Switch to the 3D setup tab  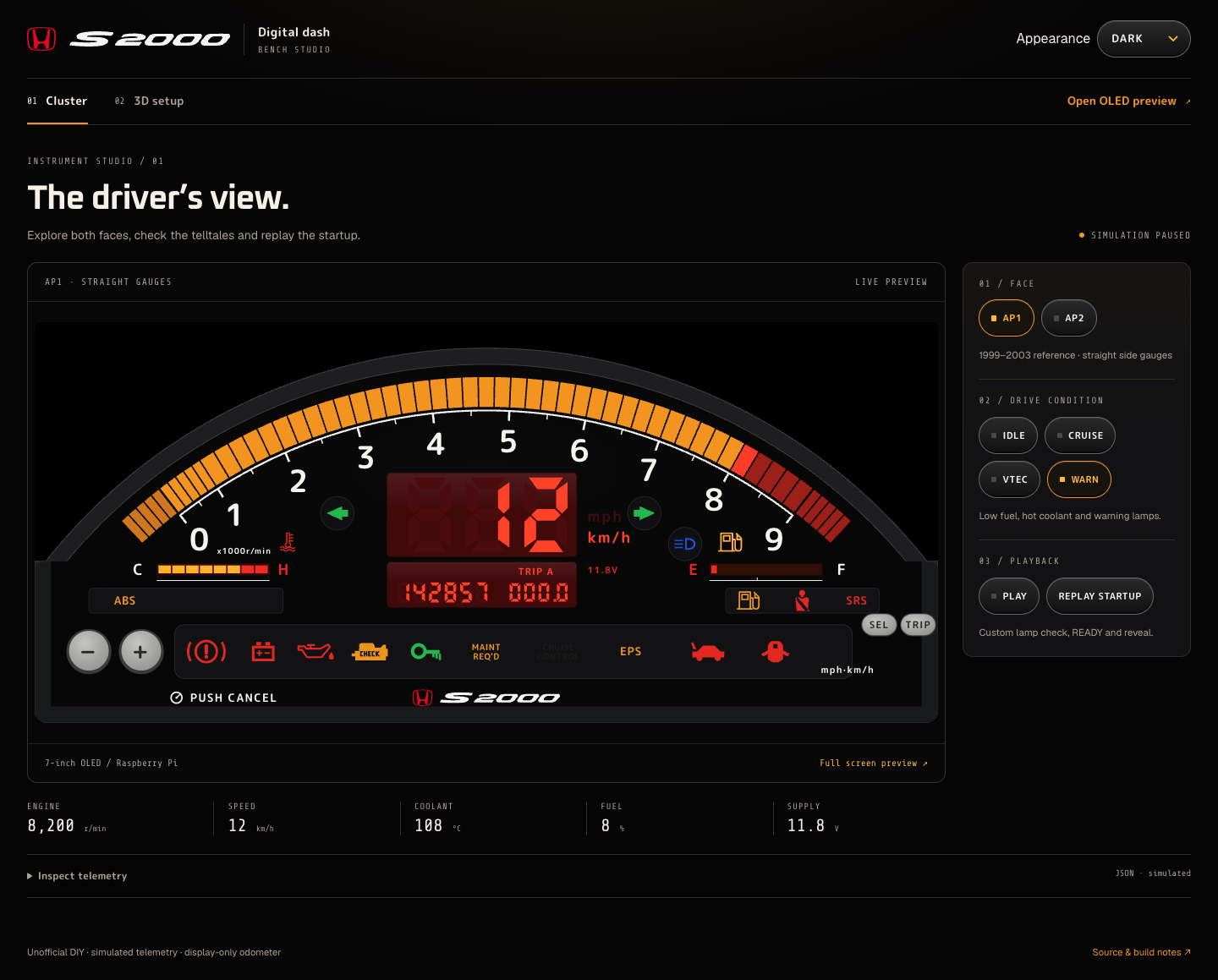[150, 101]
